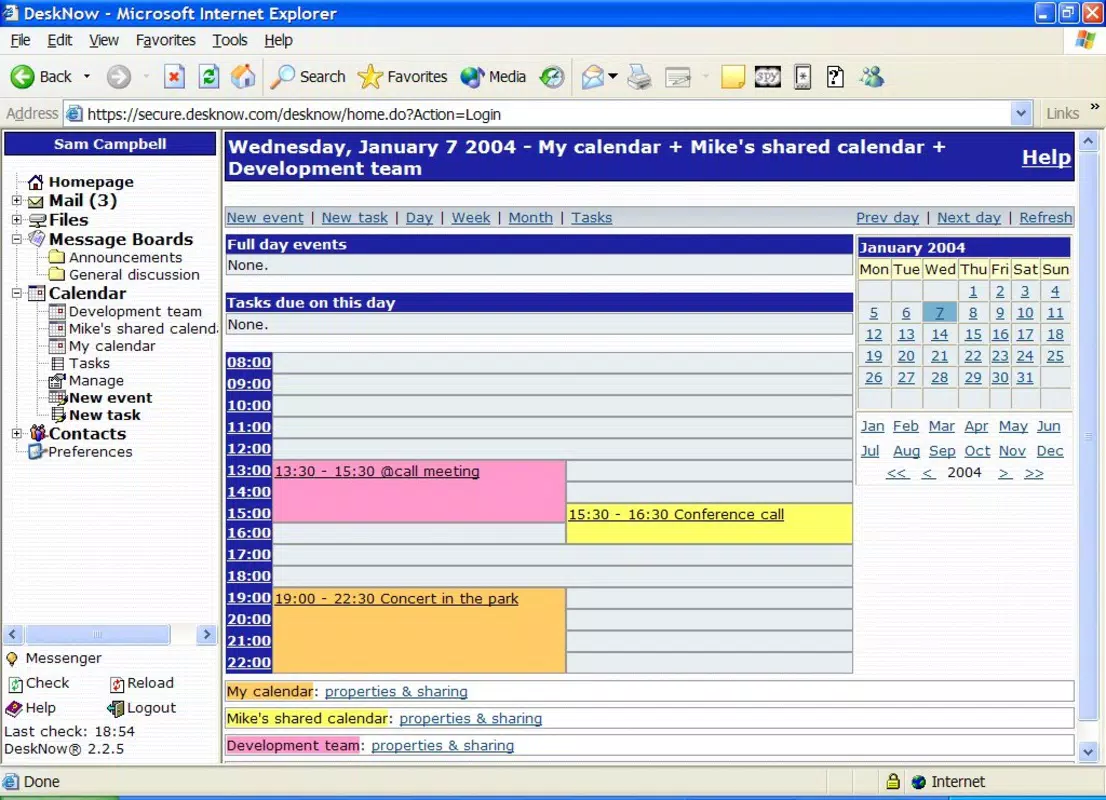This screenshot has width=1106, height=800.
Task: Open Manage under Calendar in sidebar
Action: click(x=96, y=380)
